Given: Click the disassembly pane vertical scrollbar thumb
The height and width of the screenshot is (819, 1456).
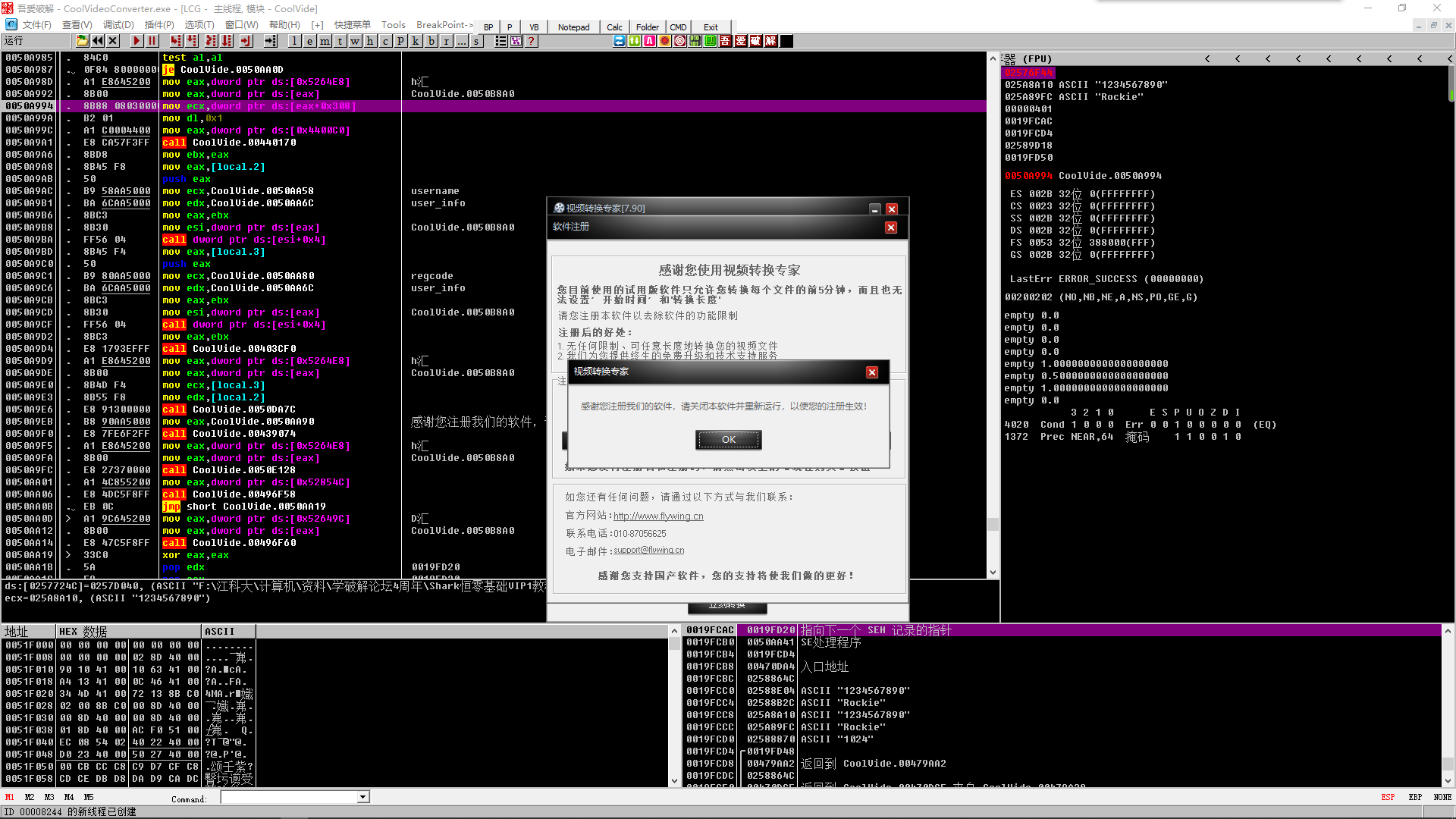Looking at the screenshot, I should click(x=993, y=524).
